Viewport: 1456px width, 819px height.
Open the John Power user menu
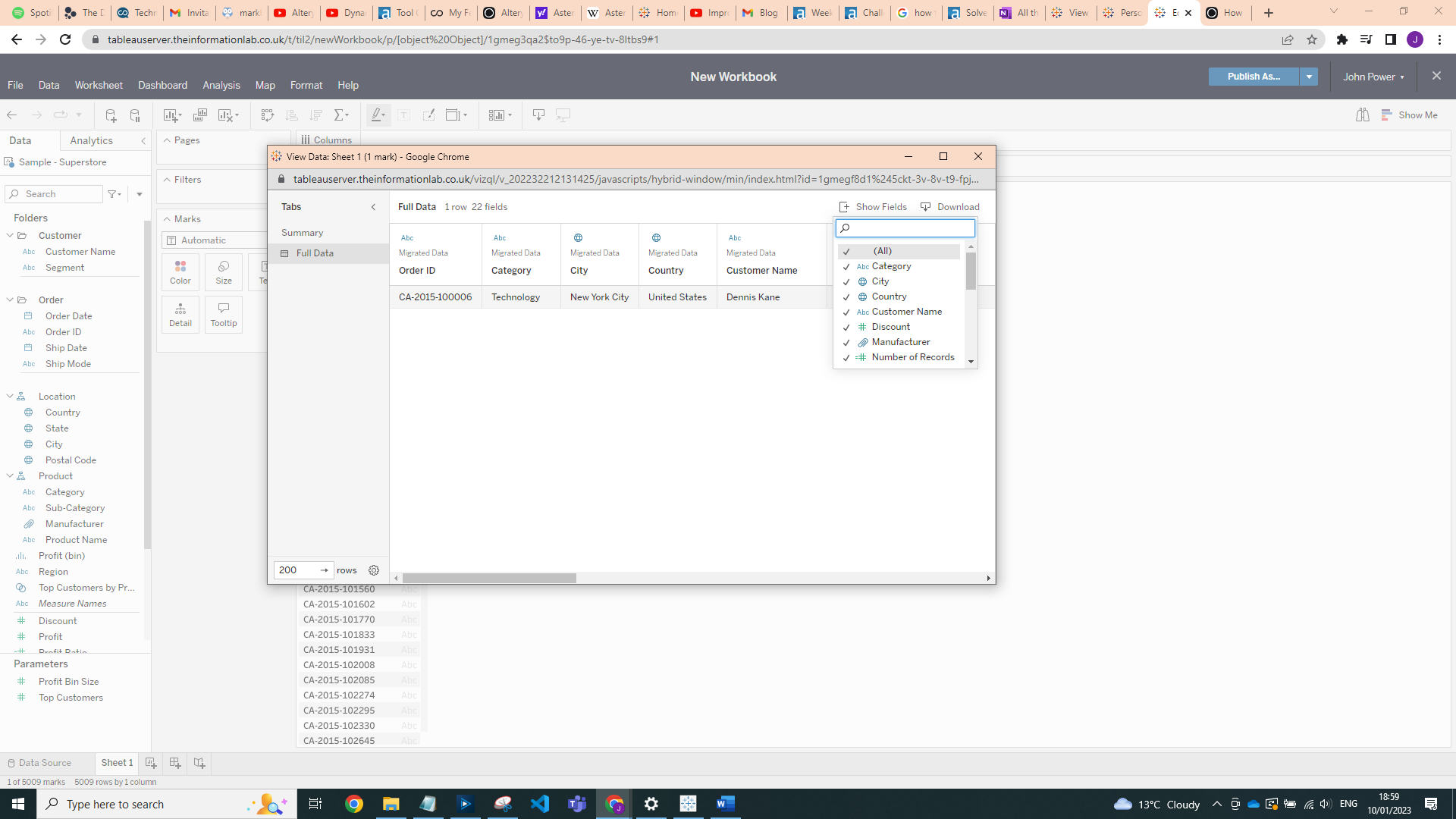pyautogui.click(x=1373, y=77)
